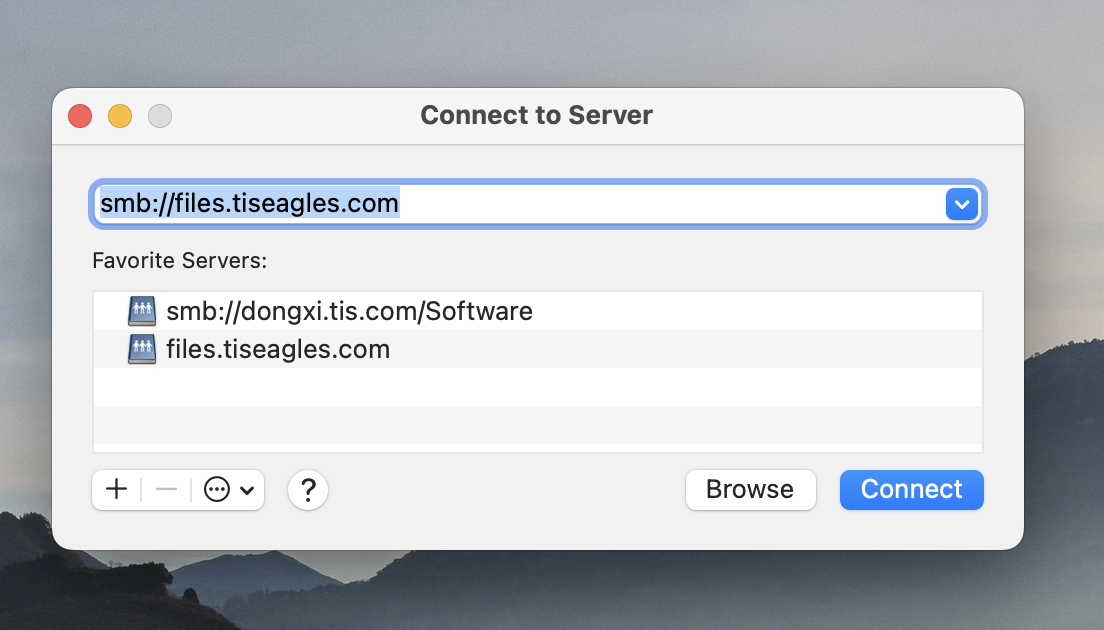The width and height of the screenshot is (1104, 630).
Task: Click an empty row in favorites list
Action: coord(538,387)
